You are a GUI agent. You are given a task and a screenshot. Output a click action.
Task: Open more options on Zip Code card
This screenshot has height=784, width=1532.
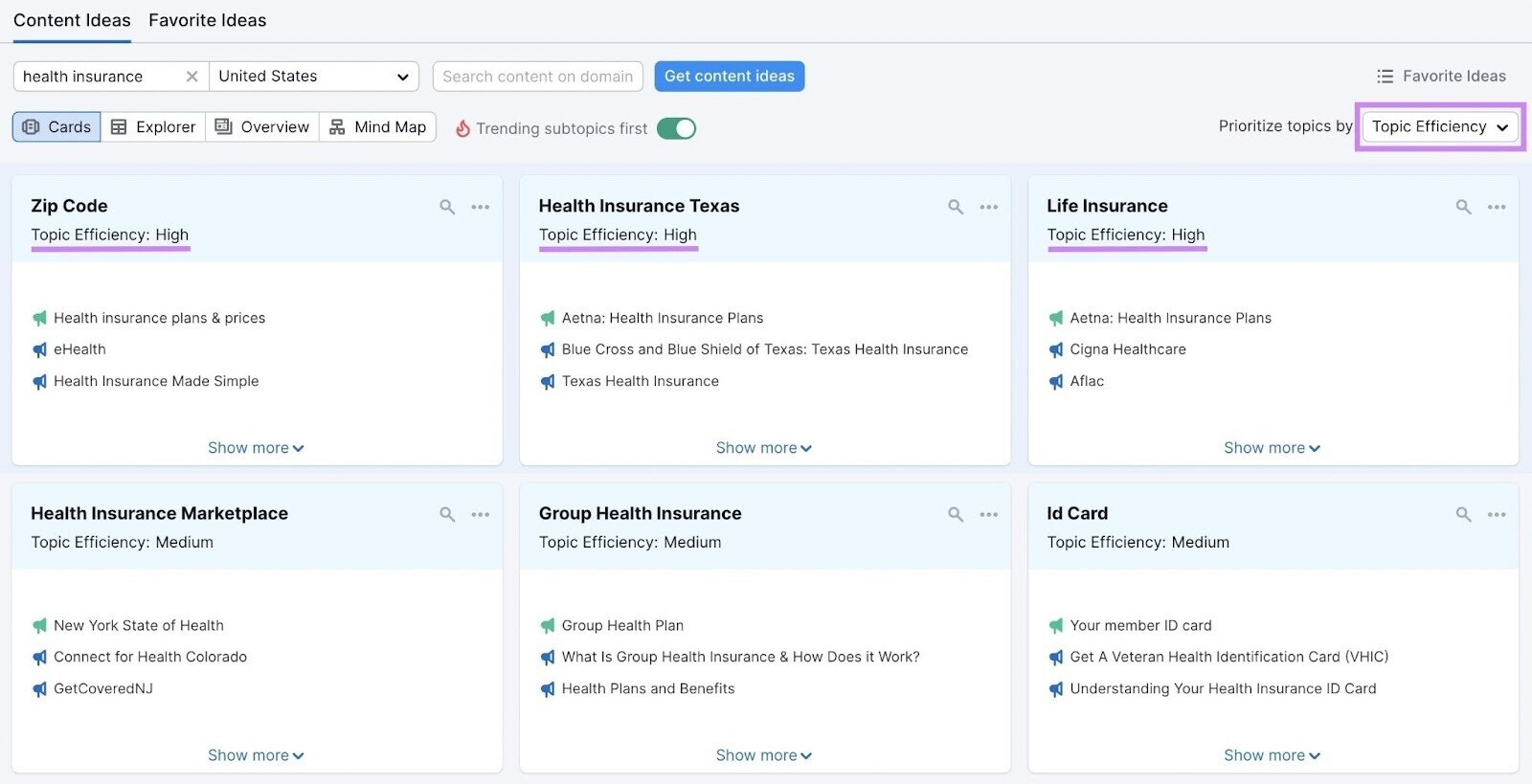click(481, 207)
